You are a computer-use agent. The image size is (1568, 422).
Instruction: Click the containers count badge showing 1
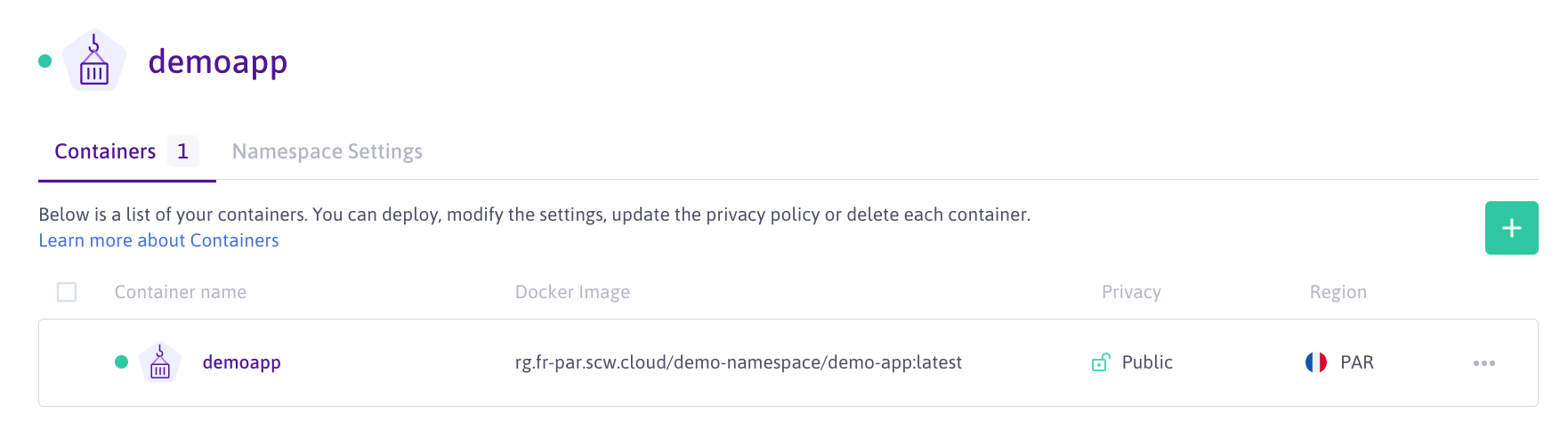coord(182,151)
